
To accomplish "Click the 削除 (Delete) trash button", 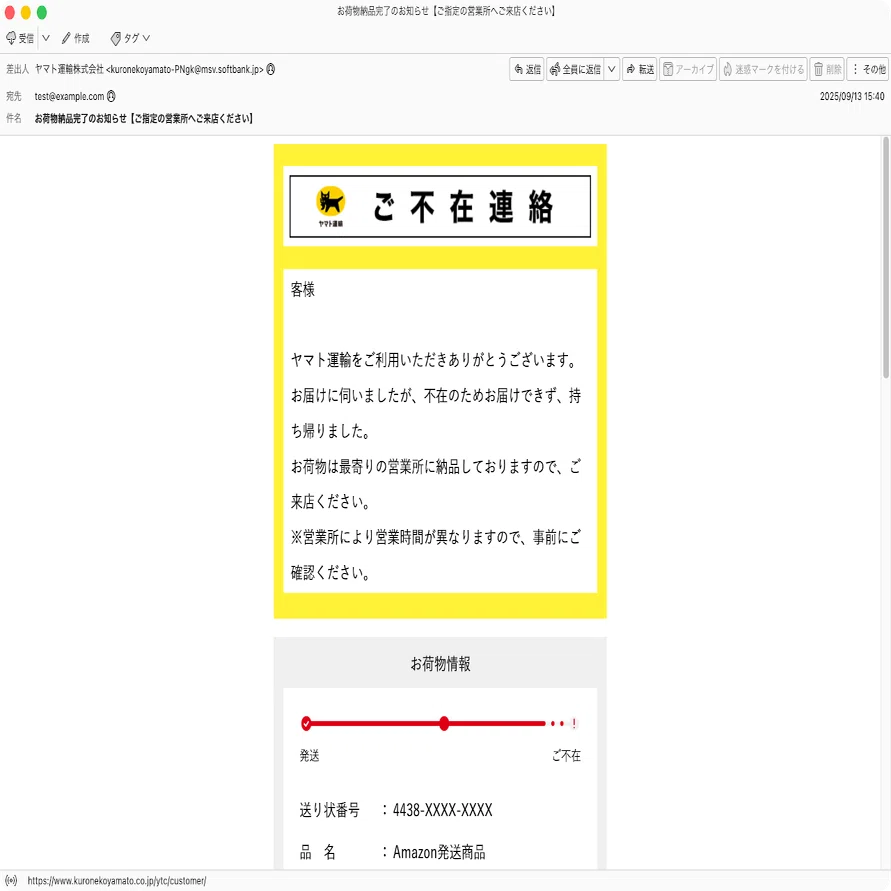I will click(827, 69).
